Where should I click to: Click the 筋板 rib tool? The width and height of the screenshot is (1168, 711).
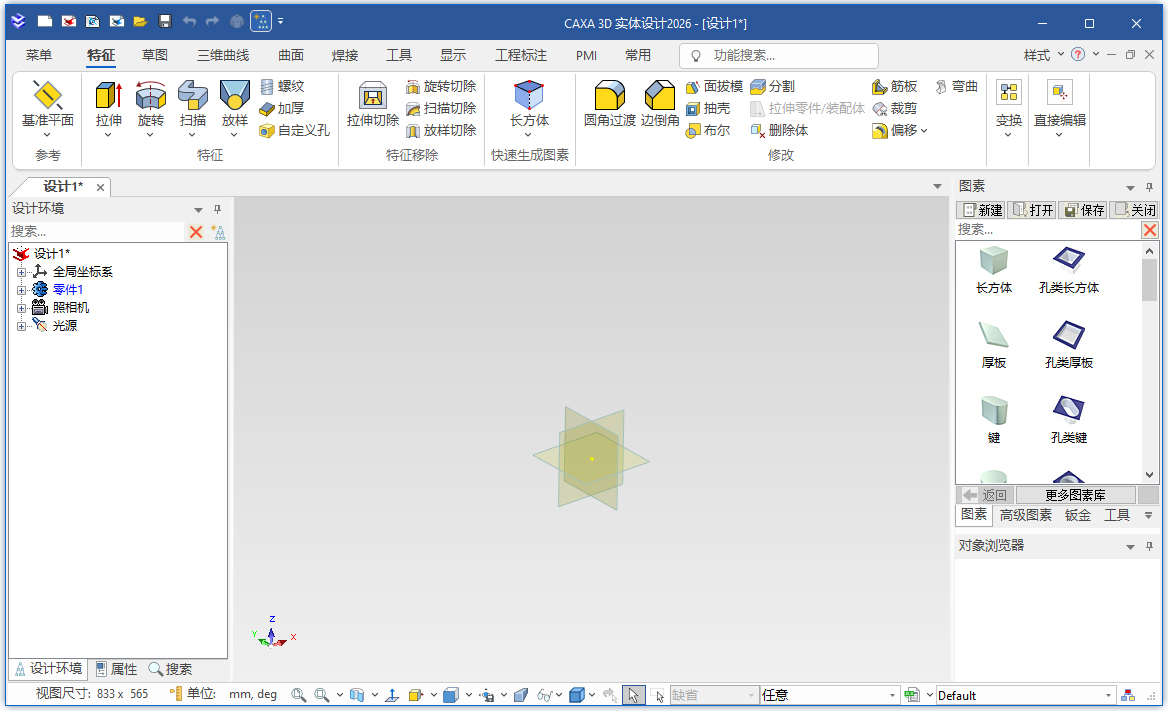tap(895, 86)
